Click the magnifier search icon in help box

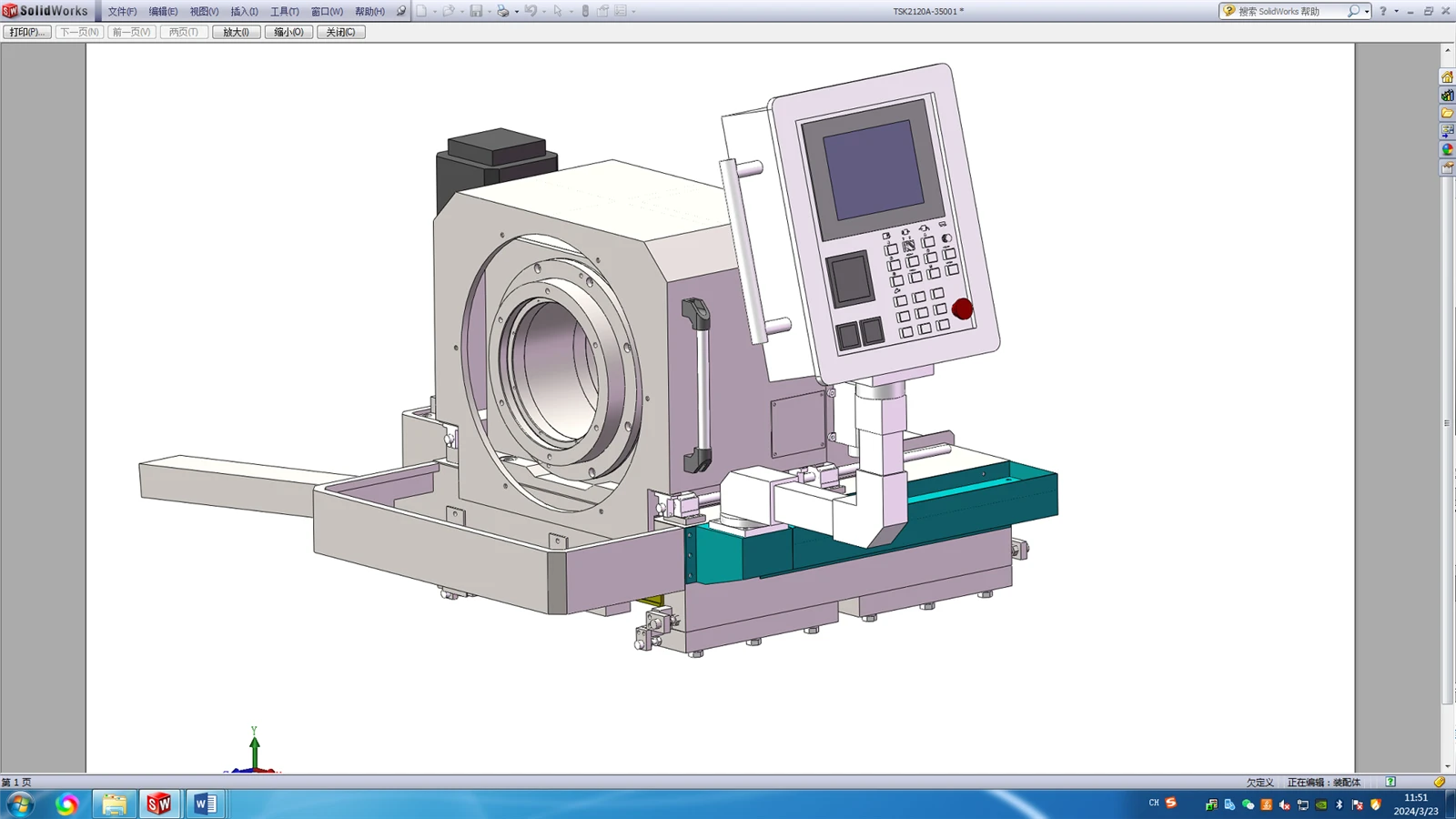tap(1353, 11)
